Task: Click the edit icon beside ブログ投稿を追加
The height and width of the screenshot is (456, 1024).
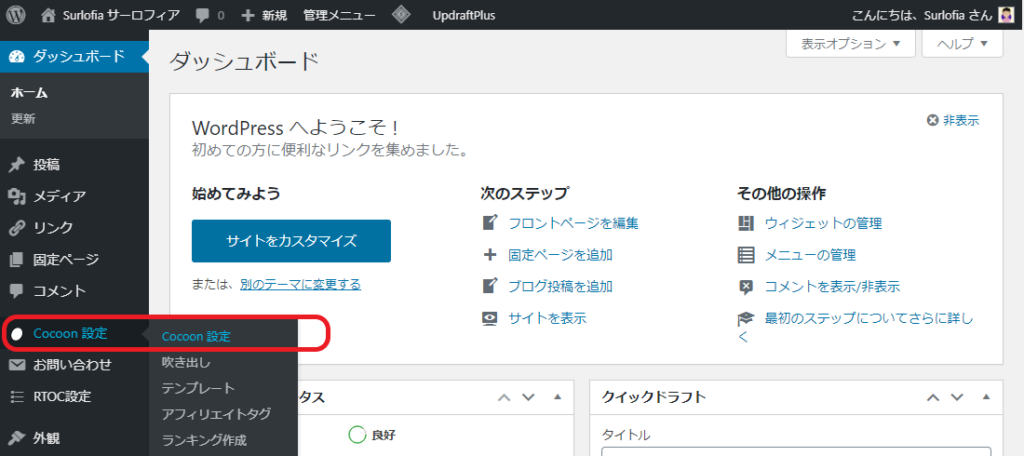Action: (x=490, y=286)
